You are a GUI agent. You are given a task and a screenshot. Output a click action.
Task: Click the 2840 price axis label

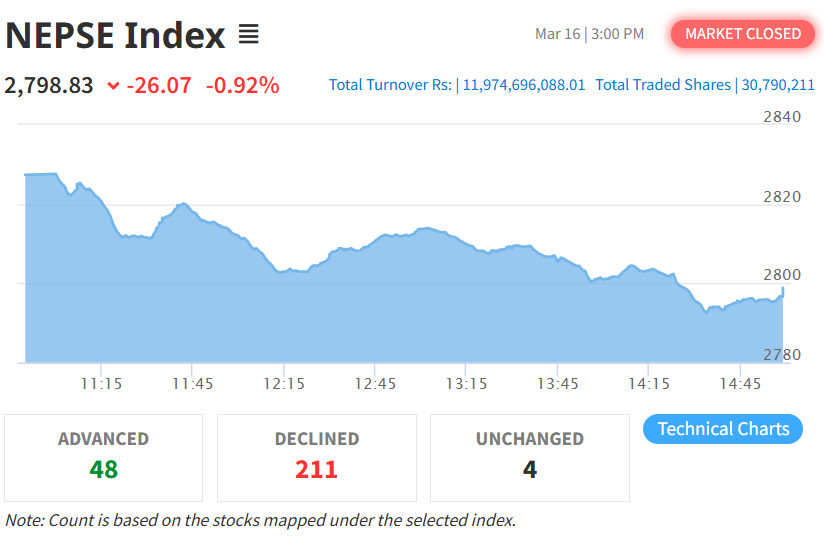click(x=782, y=117)
